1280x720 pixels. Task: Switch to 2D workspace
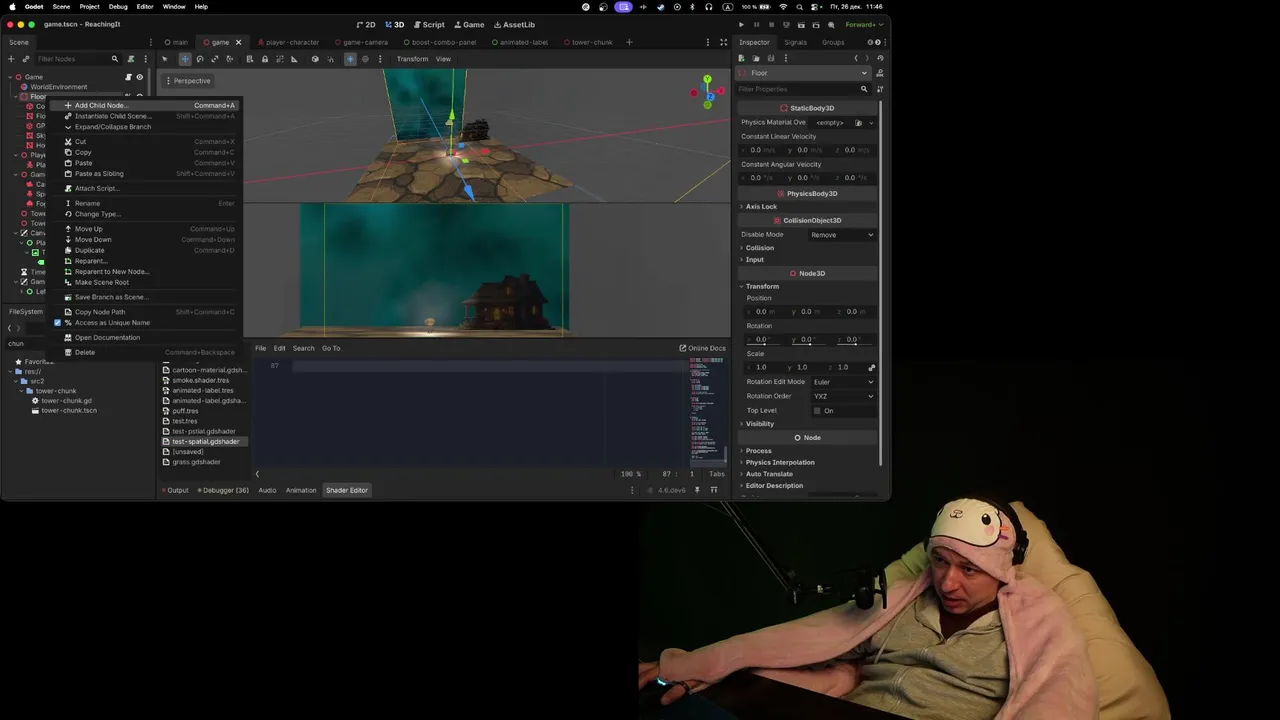tap(366, 24)
